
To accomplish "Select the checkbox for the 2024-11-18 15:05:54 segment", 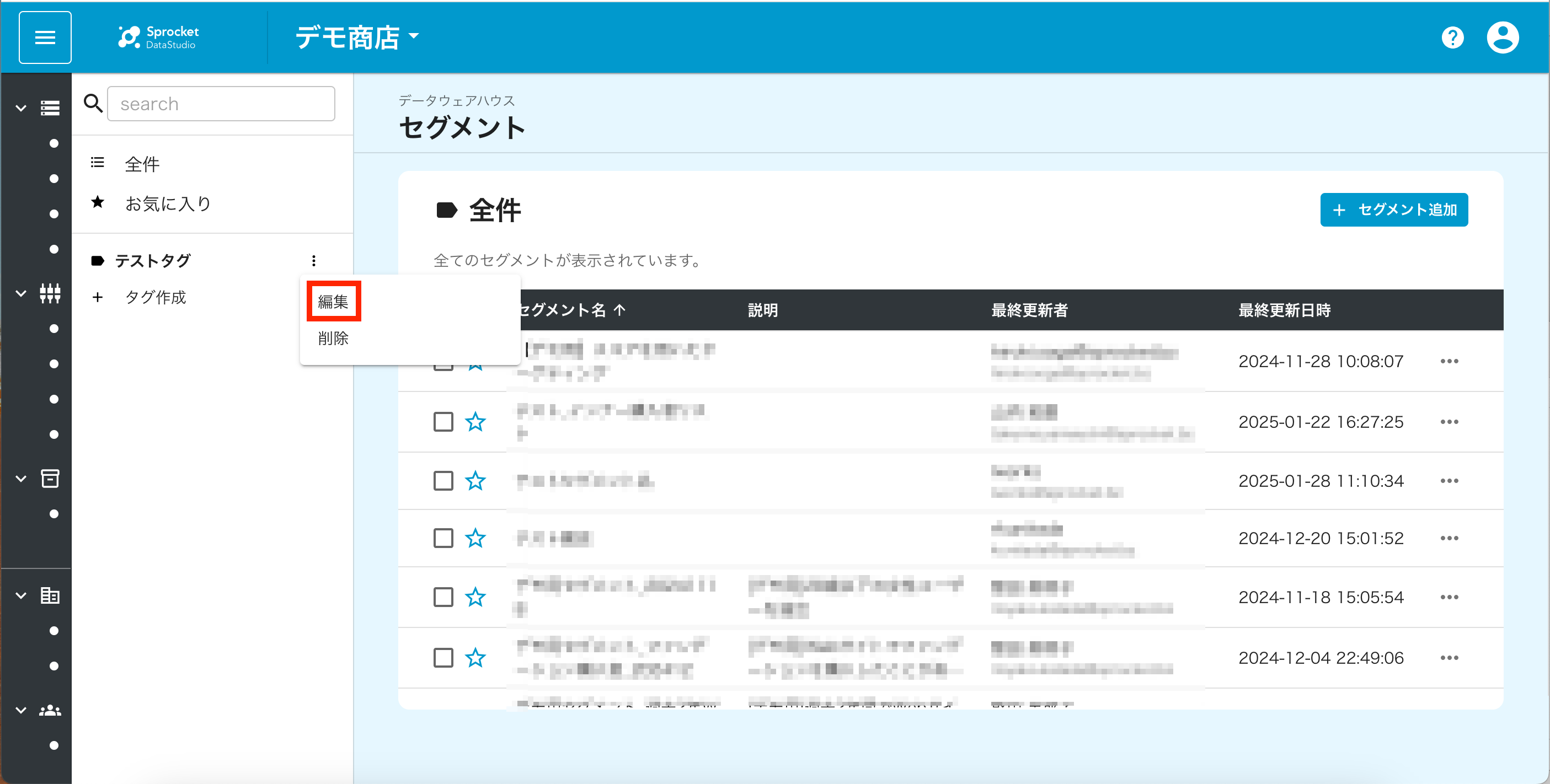I will [x=443, y=597].
